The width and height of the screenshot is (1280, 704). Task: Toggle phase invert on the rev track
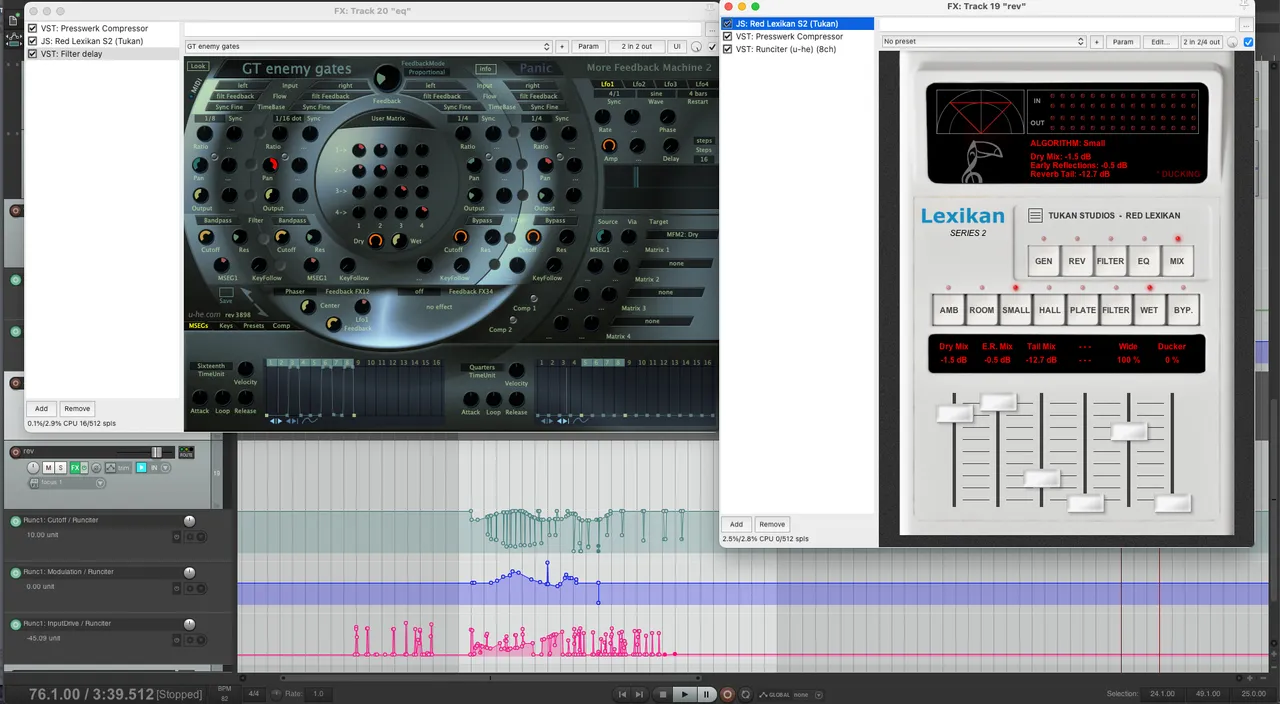[96, 468]
